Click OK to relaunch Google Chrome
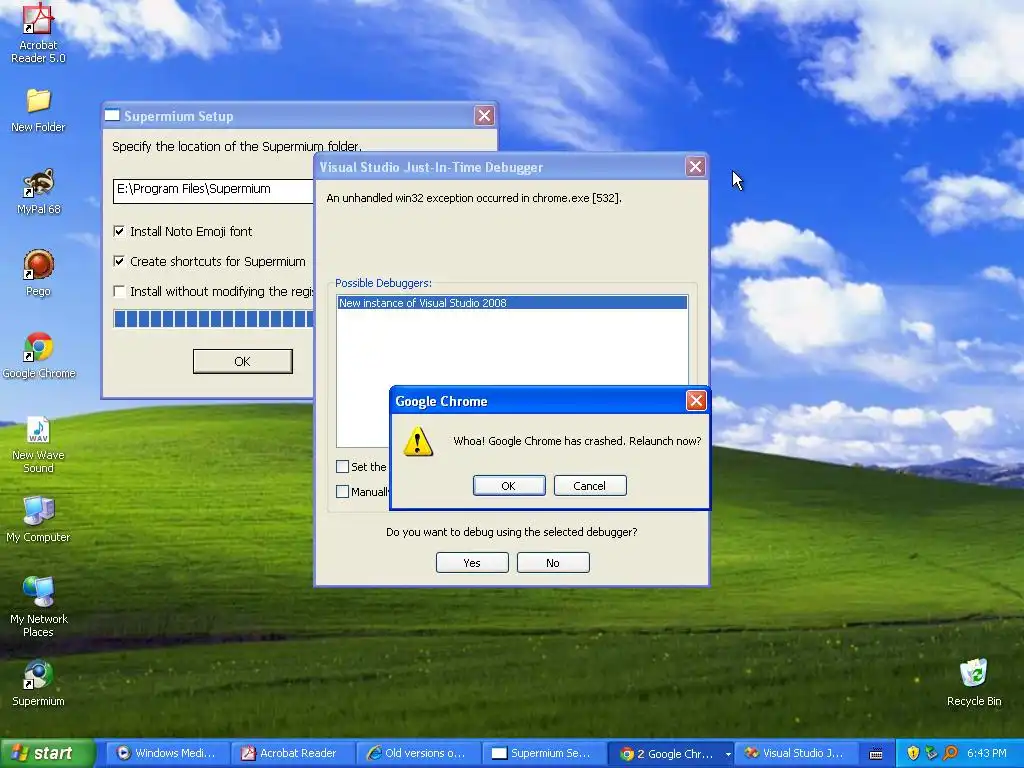Image resolution: width=1024 pixels, height=768 pixels. tap(509, 486)
